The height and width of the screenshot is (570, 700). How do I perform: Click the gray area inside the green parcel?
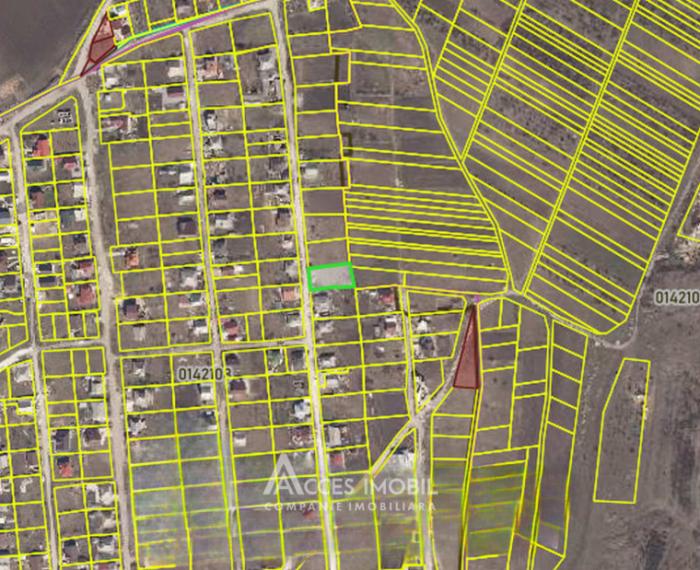[330, 277]
